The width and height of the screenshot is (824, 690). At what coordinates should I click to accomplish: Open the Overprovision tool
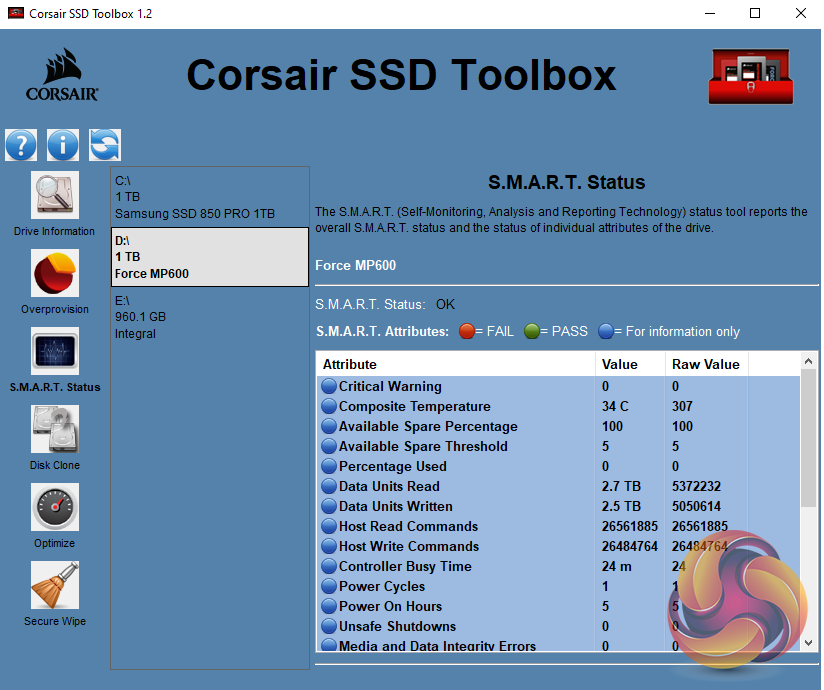click(55, 274)
